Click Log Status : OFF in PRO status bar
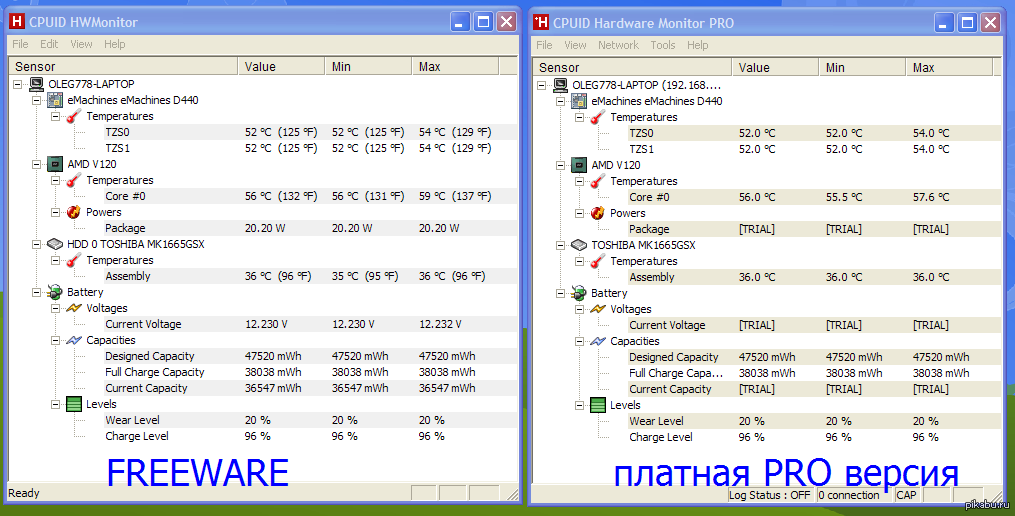Viewport: 1015px width, 516px height. click(769, 495)
